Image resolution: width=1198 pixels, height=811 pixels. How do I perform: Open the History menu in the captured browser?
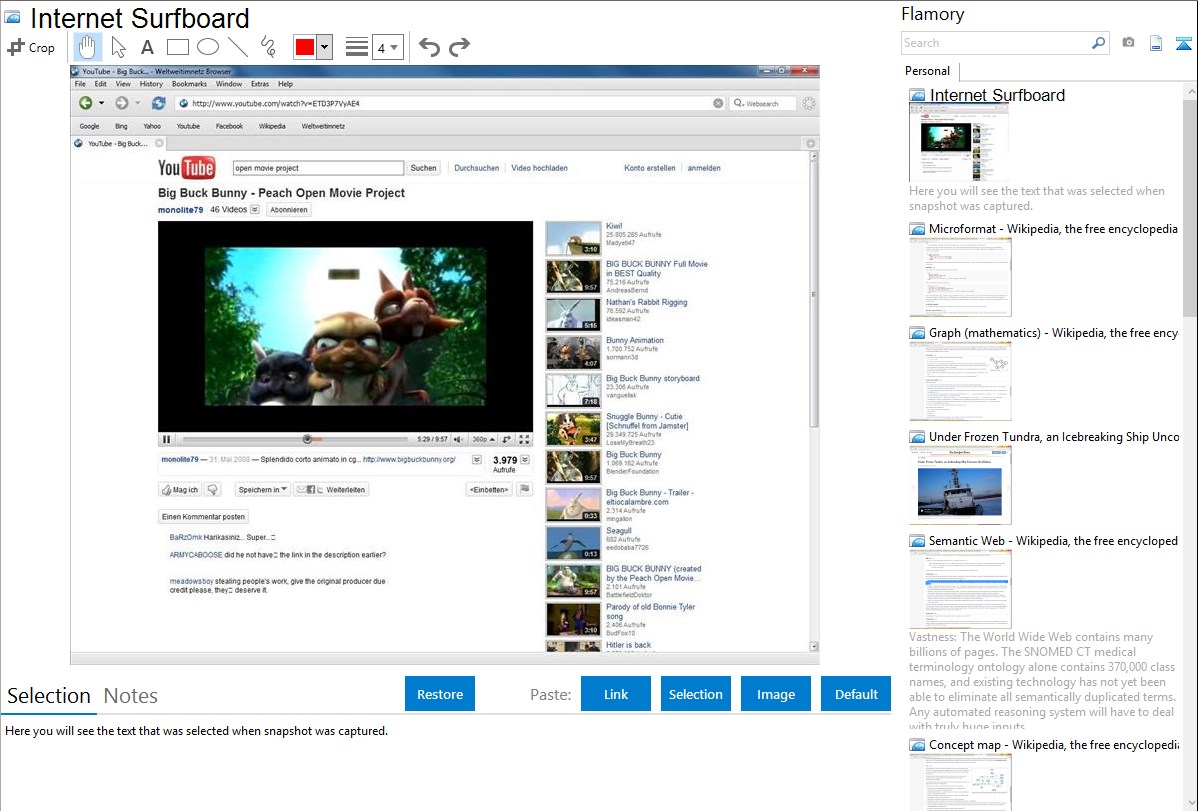(151, 84)
